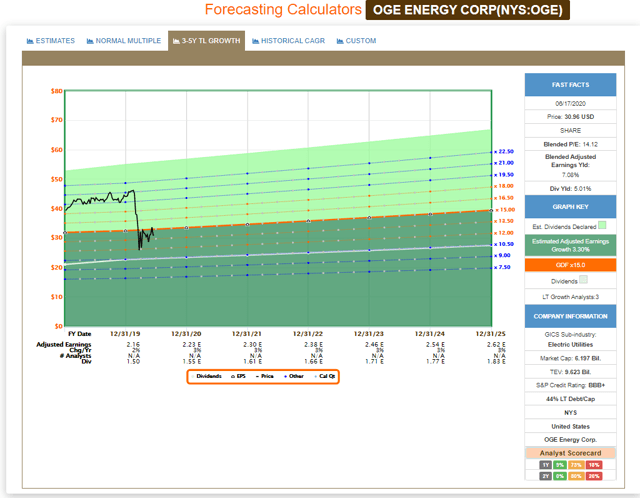Click the OGE ENERGY CORP(NYS:OGE) title badge
This screenshot has width=640, height=498.
pos(468,10)
